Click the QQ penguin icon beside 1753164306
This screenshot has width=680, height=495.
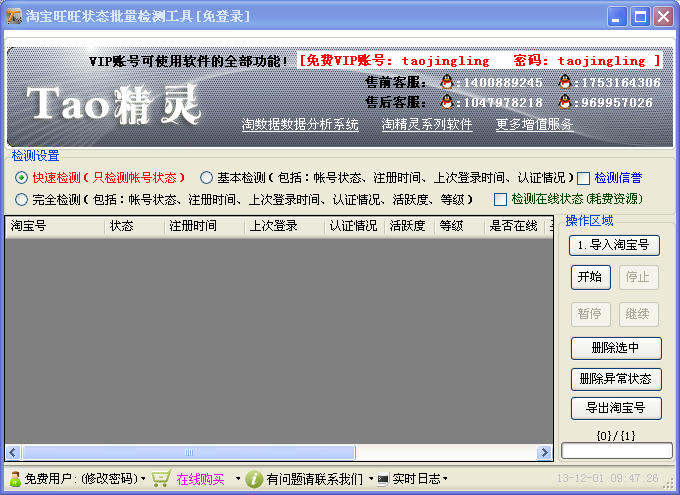coord(565,82)
